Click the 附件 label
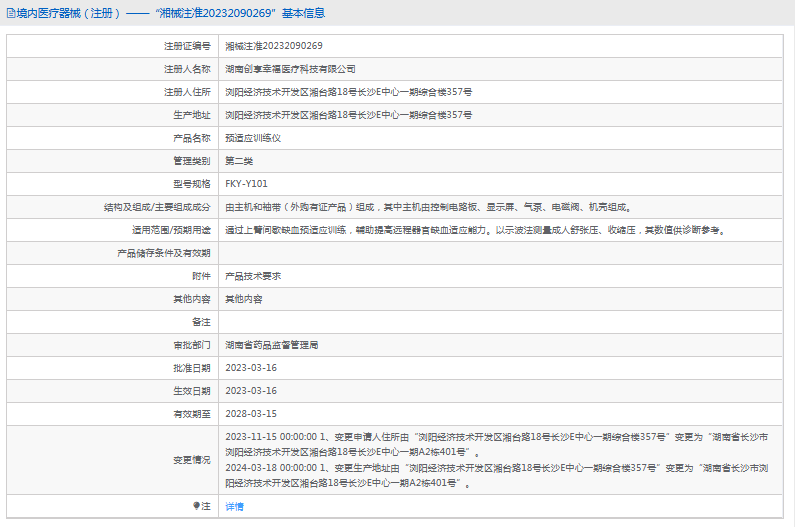This screenshot has width=795, height=527. coord(201,276)
